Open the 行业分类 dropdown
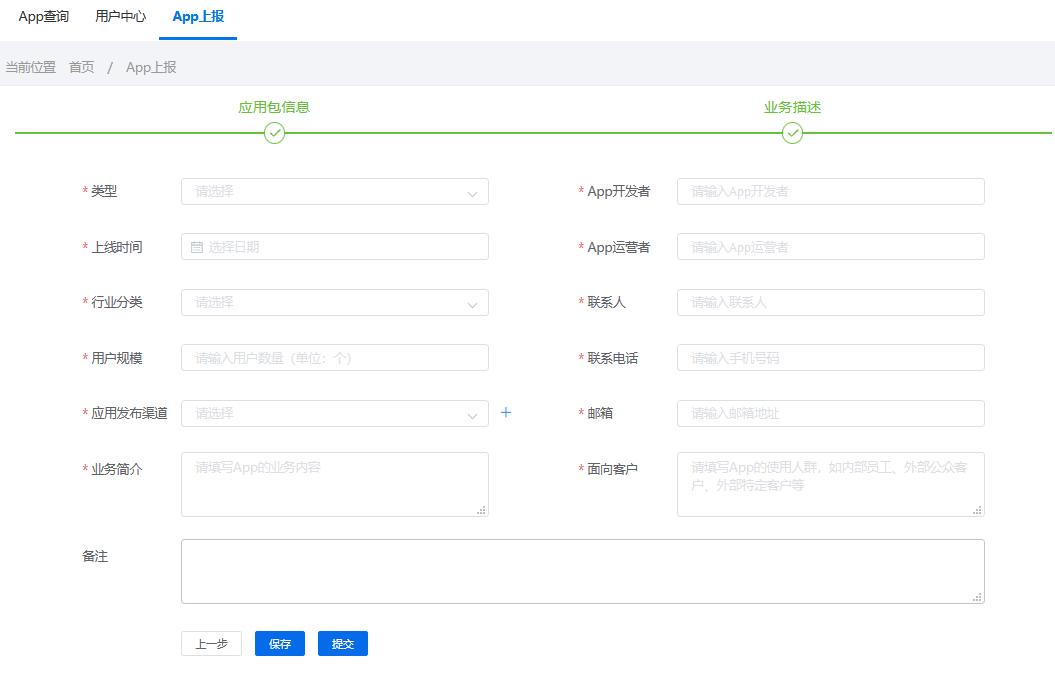Viewport: 1055px width, 673px height. [334, 301]
